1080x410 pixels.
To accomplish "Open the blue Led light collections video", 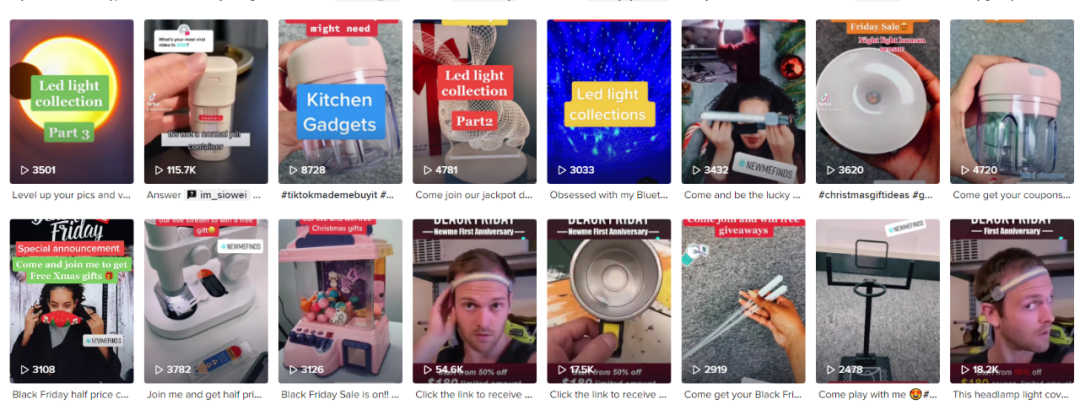I will click(x=609, y=101).
